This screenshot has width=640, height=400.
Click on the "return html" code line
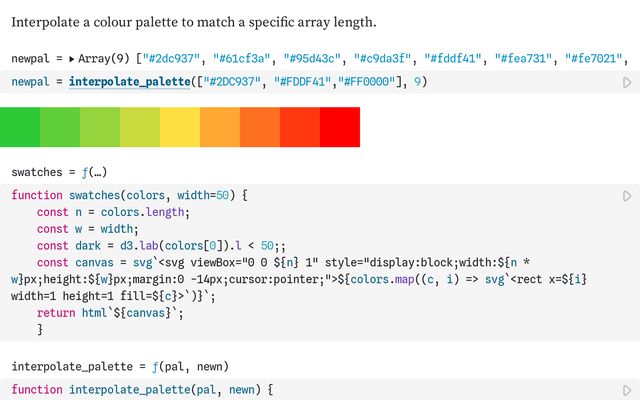[x=110, y=313]
